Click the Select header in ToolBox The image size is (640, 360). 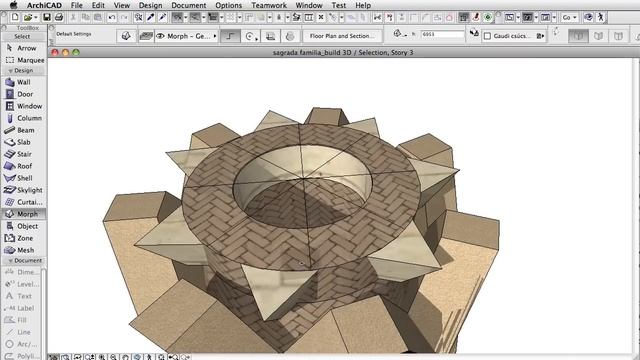pos(22,36)
